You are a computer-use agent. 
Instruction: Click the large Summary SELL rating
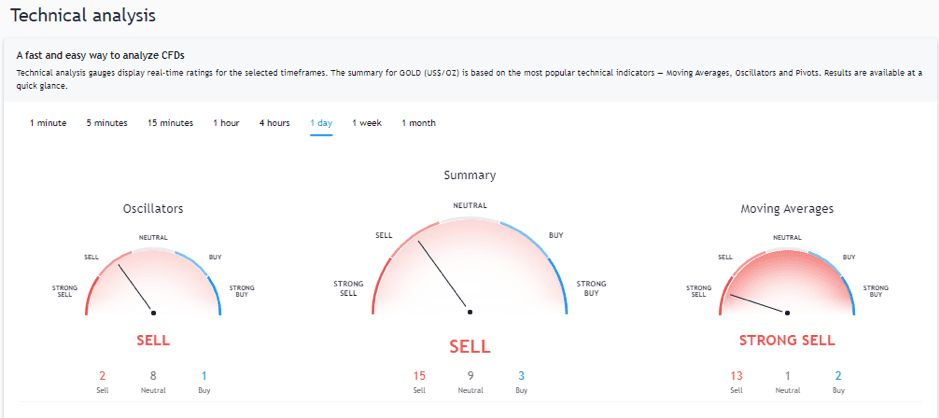[469, 346]
